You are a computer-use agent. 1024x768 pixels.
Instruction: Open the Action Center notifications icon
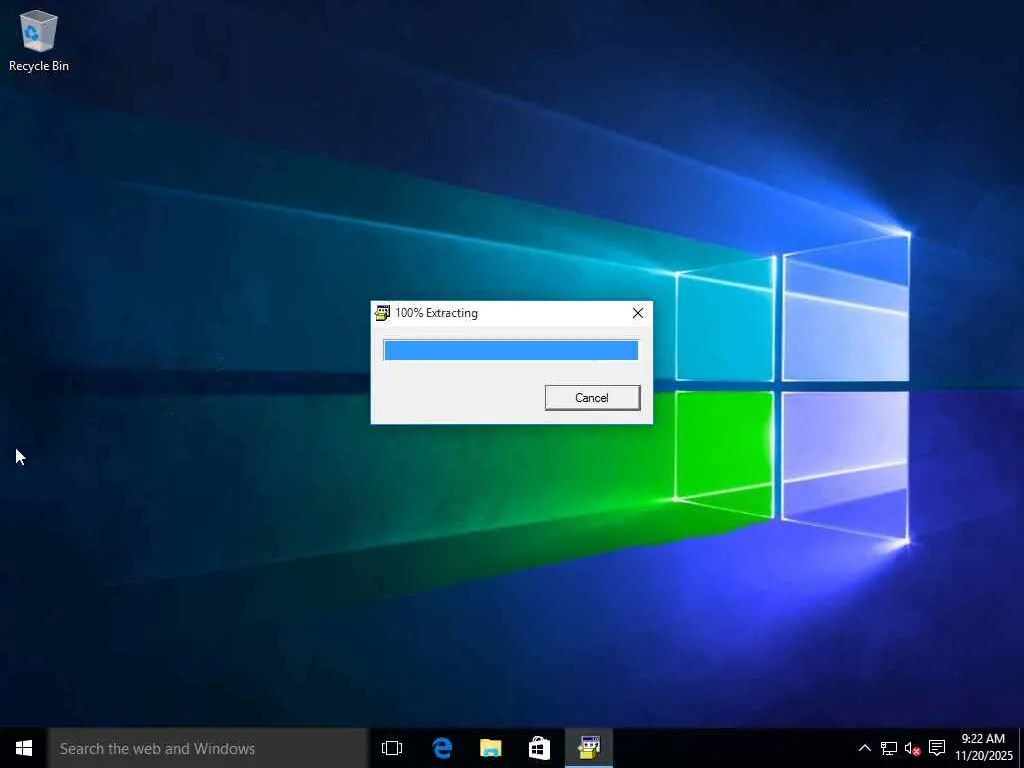(x=937, y=748)
